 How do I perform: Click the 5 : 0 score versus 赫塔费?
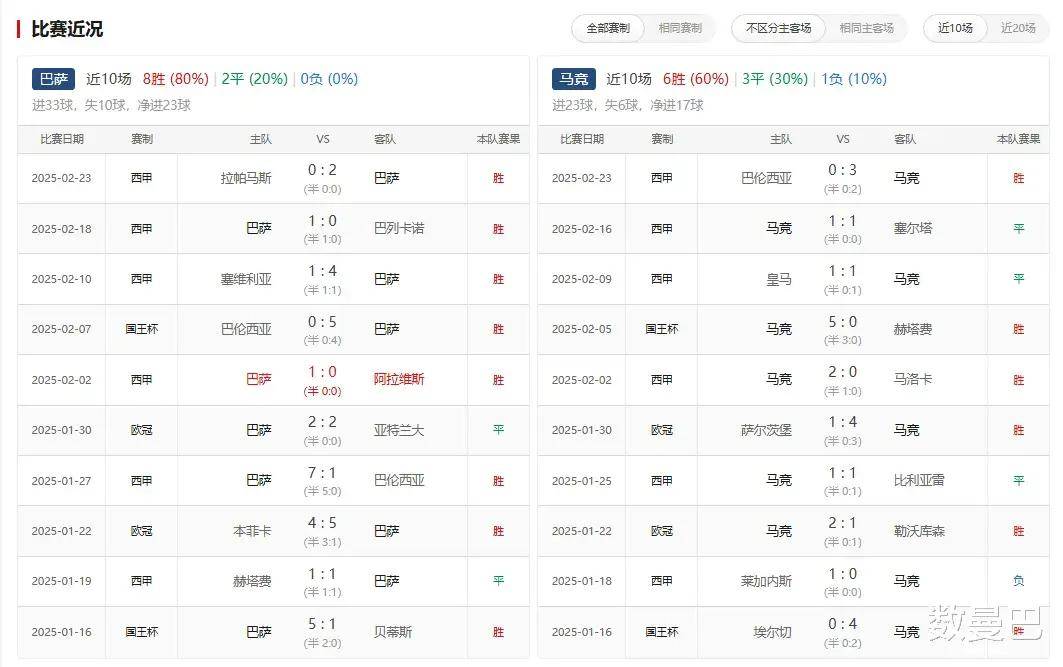click(x=843, y=322)
